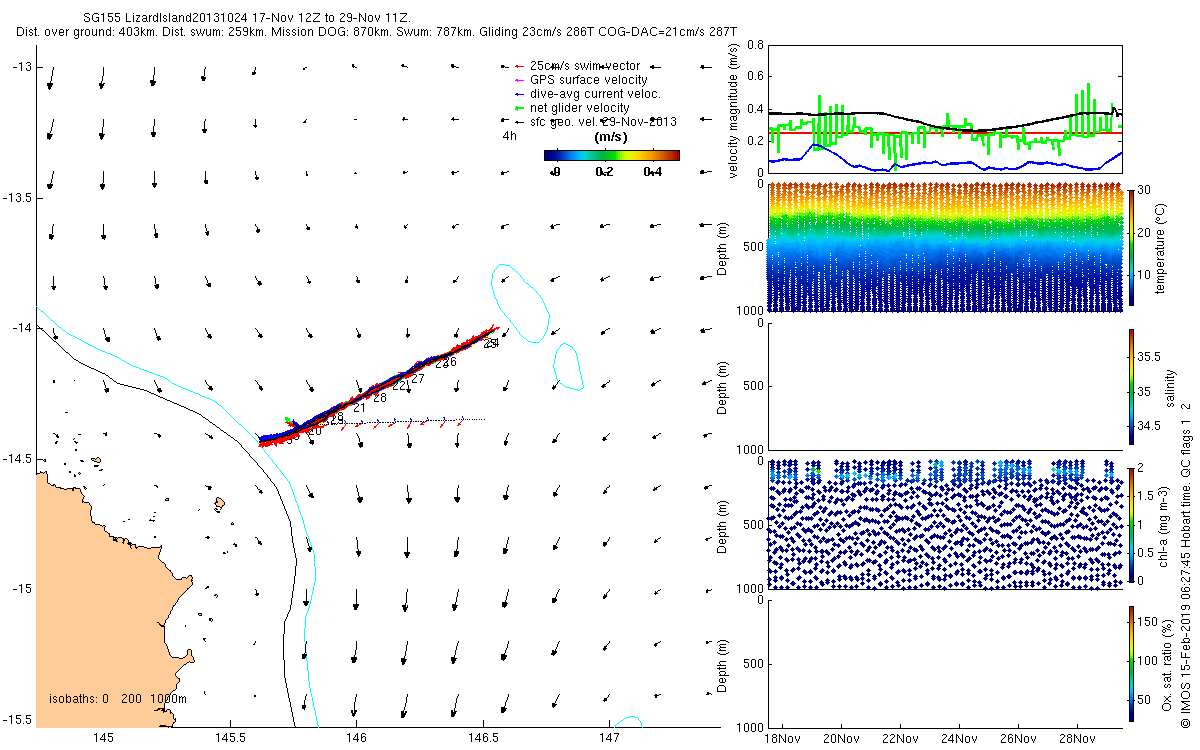Click the -14.5 latitude tick label

coord(16,458)
